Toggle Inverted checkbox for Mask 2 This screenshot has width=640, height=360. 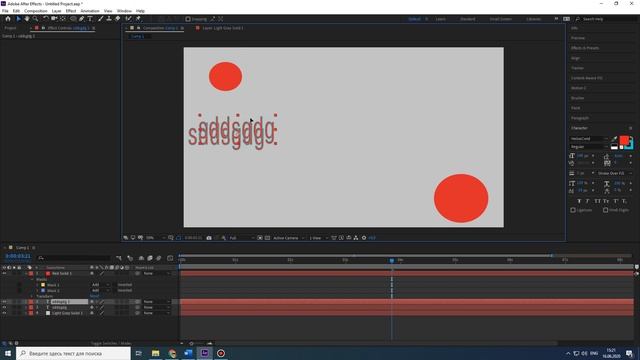tap(115, 290)
